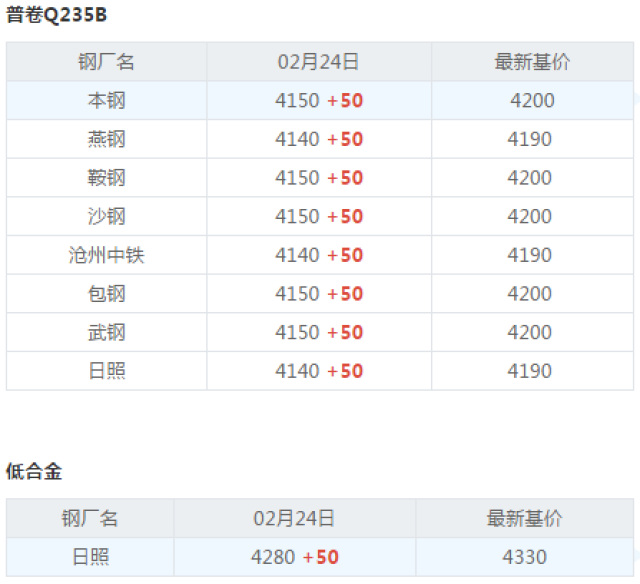Viewport: 640px width, 584px height.
Task: Click 最新基价 header in the top table
Action: pos(532,62)
